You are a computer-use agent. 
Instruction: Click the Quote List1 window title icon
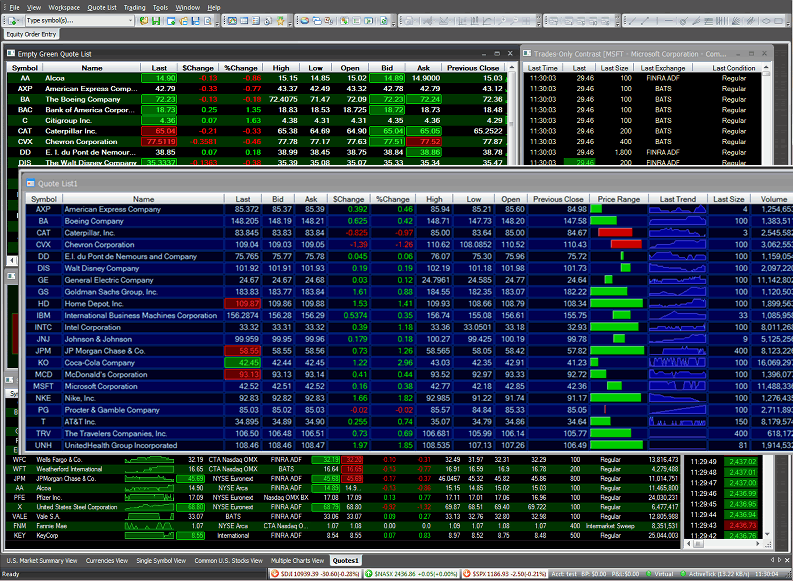click(x=30, y=183)
